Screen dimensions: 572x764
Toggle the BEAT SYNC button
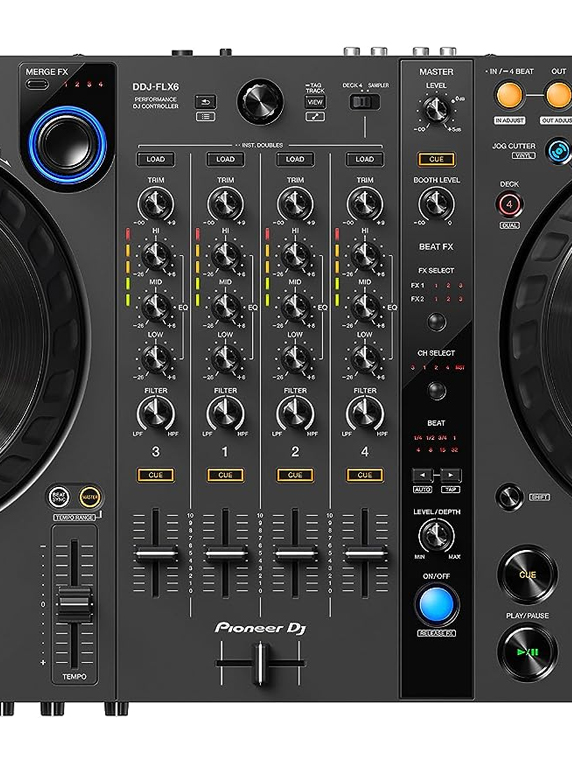(x=59, y=497)
